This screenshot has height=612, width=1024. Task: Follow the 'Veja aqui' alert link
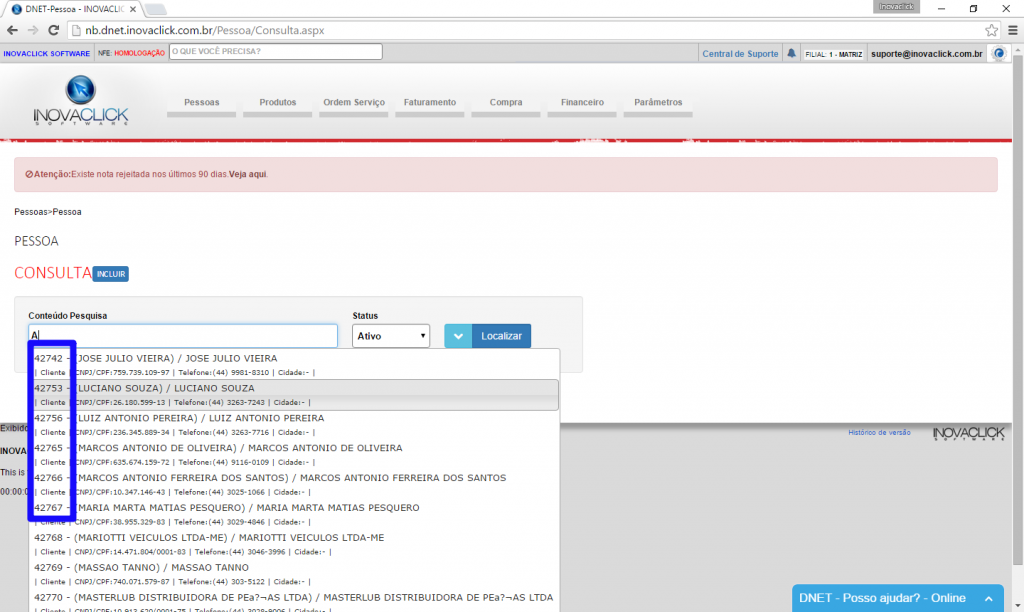(248, 174)
